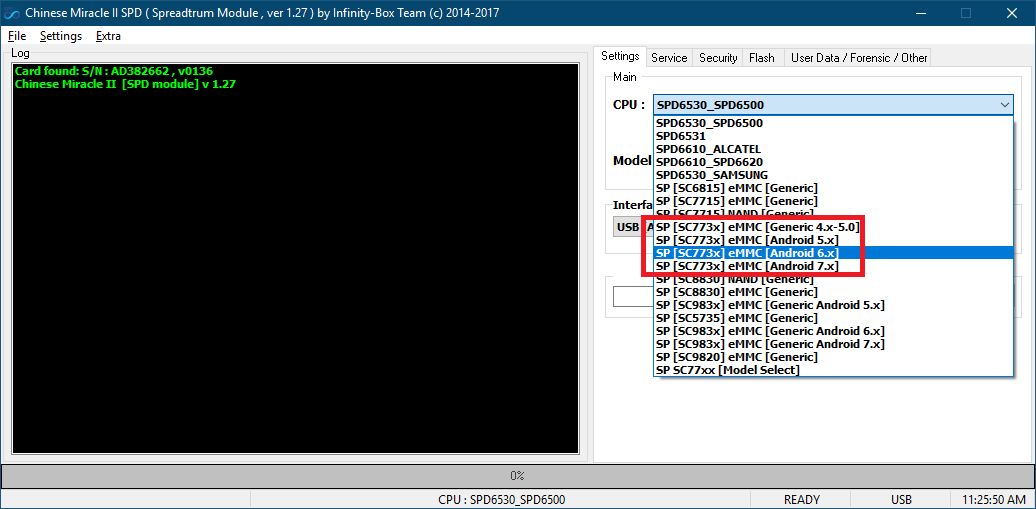Close the Chinese Miracle II window
The image size is (1036, 509).
pyautogui.click(x=1011, y=13)
